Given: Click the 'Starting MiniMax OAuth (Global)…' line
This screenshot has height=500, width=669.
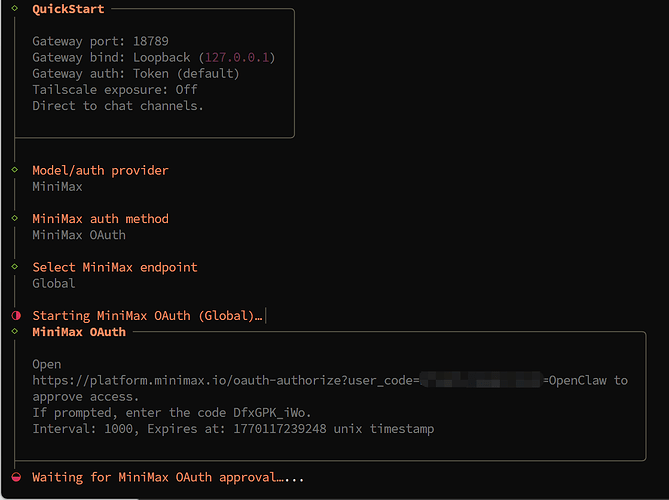Looking at the screenshot, I should pos(147,316).
